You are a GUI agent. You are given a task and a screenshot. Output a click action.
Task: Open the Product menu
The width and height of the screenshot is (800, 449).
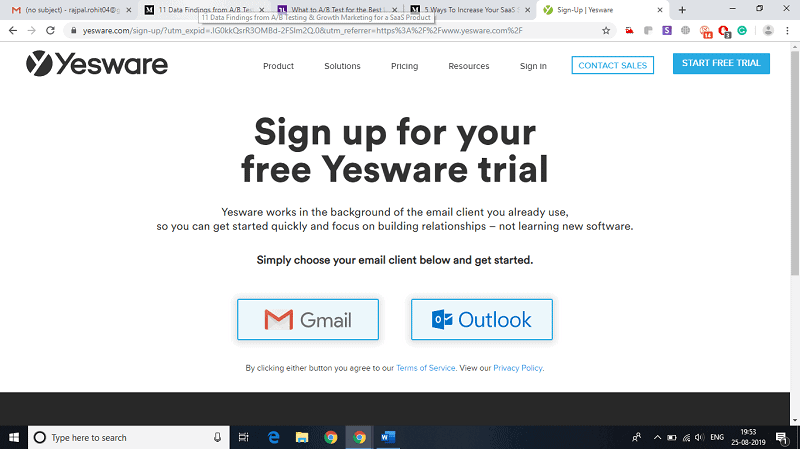tap(279, 66)
